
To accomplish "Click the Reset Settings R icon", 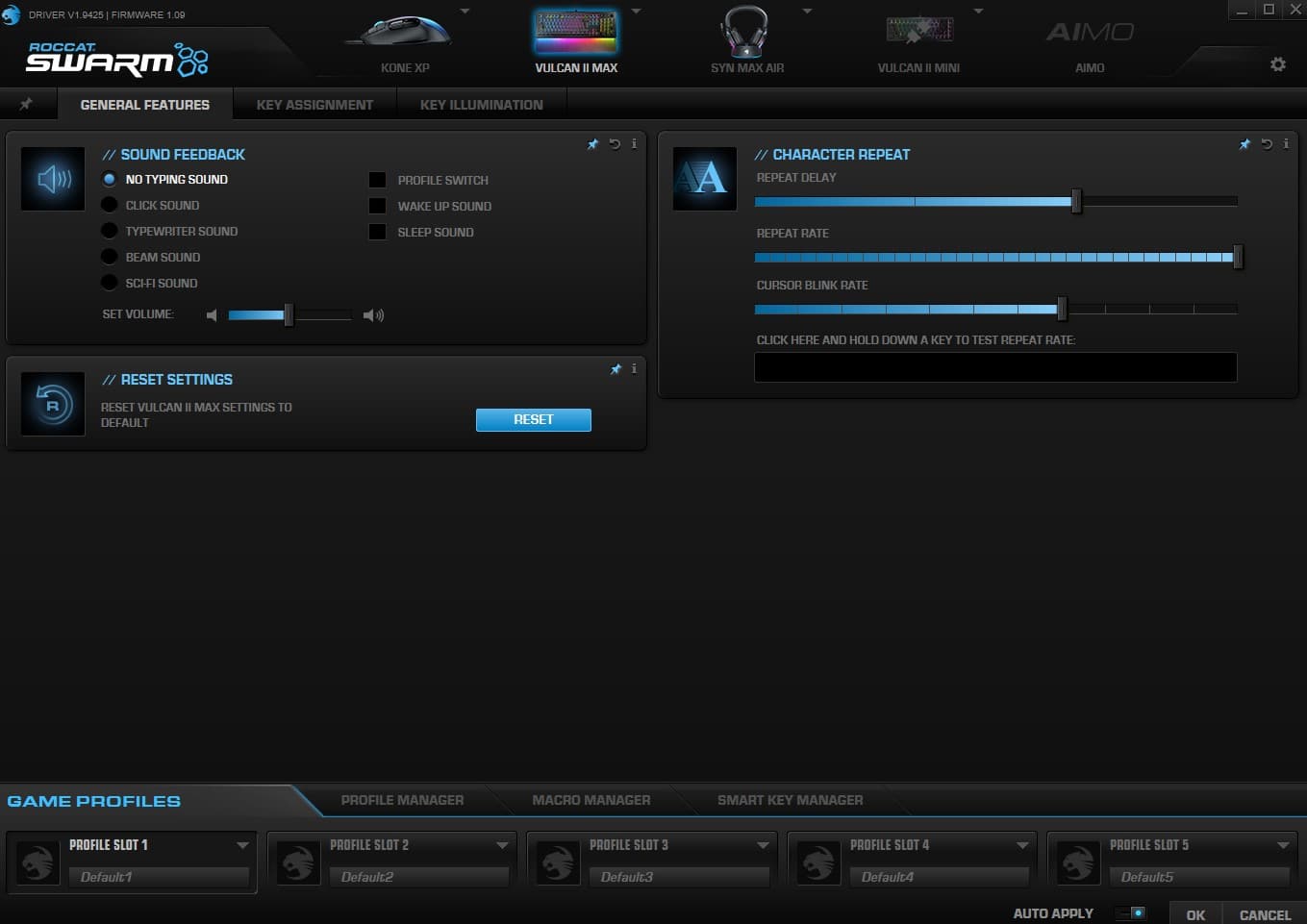I will 53,404.
